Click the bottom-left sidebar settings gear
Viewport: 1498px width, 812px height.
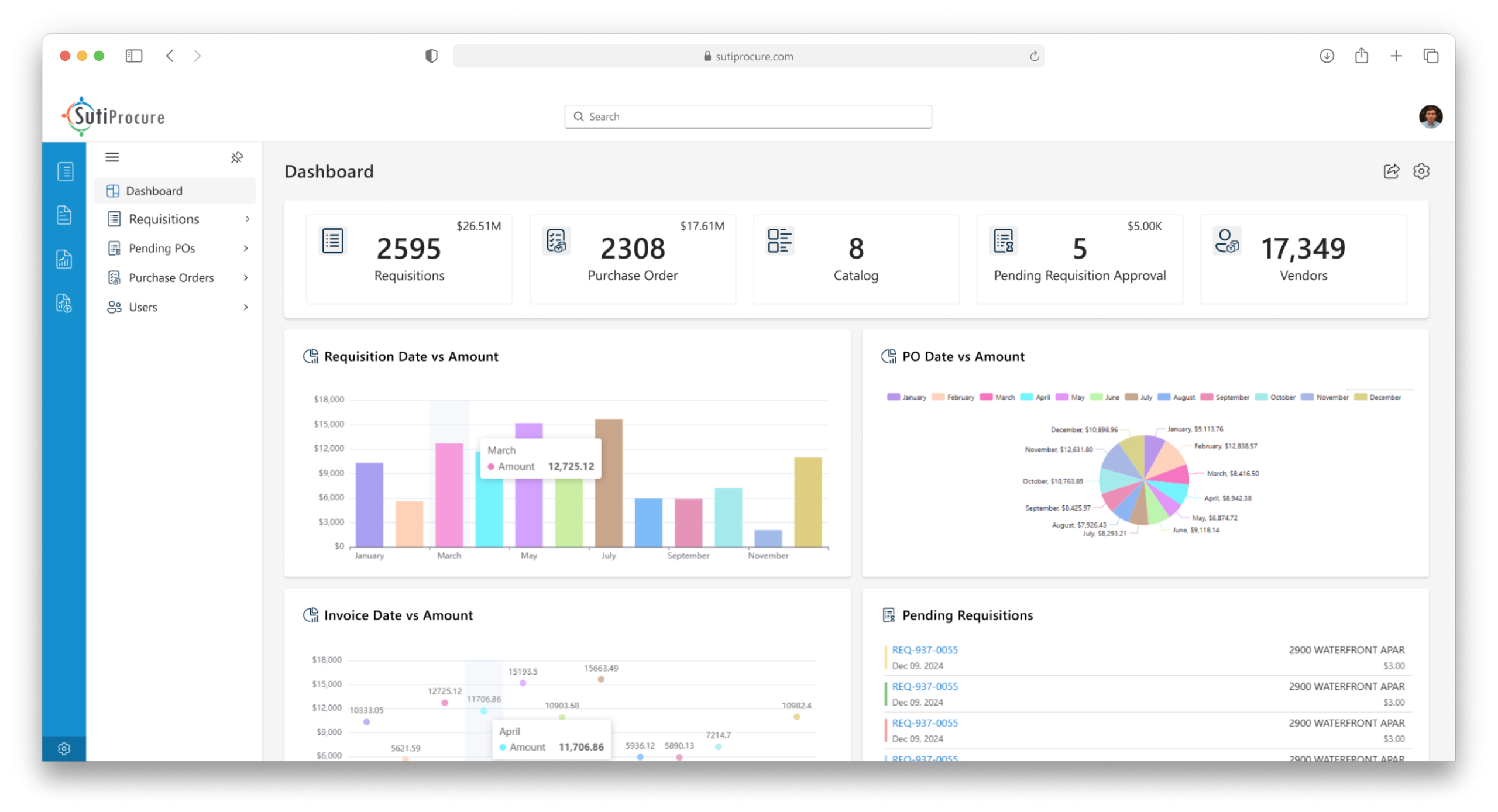pos(64,748)
